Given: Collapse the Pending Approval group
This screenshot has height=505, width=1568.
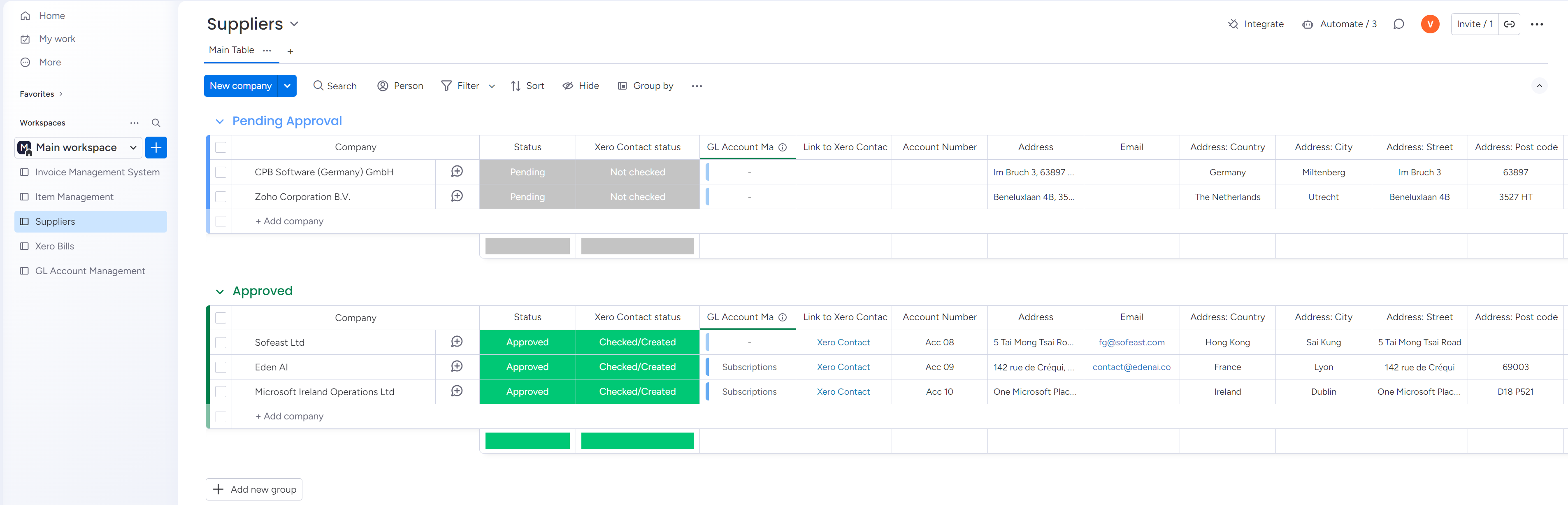Looking at the screenshot, I should 220,121.
